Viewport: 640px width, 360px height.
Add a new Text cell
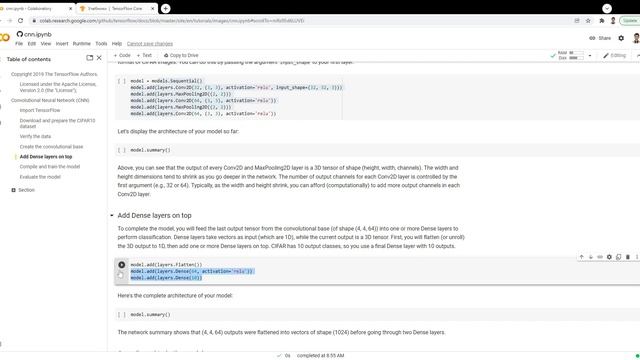(x=144, y=56)
